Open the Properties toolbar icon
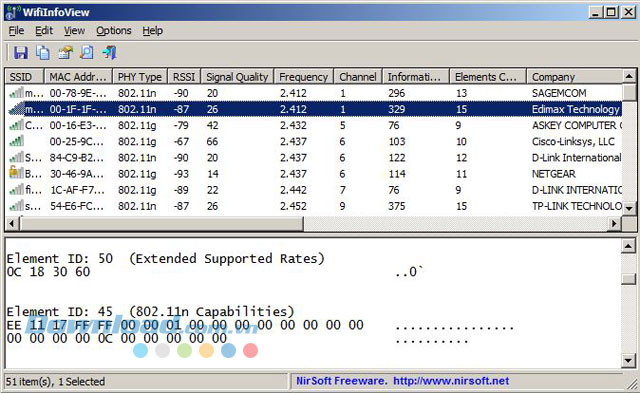The image size is (640, 393). [x=65, y=53]
